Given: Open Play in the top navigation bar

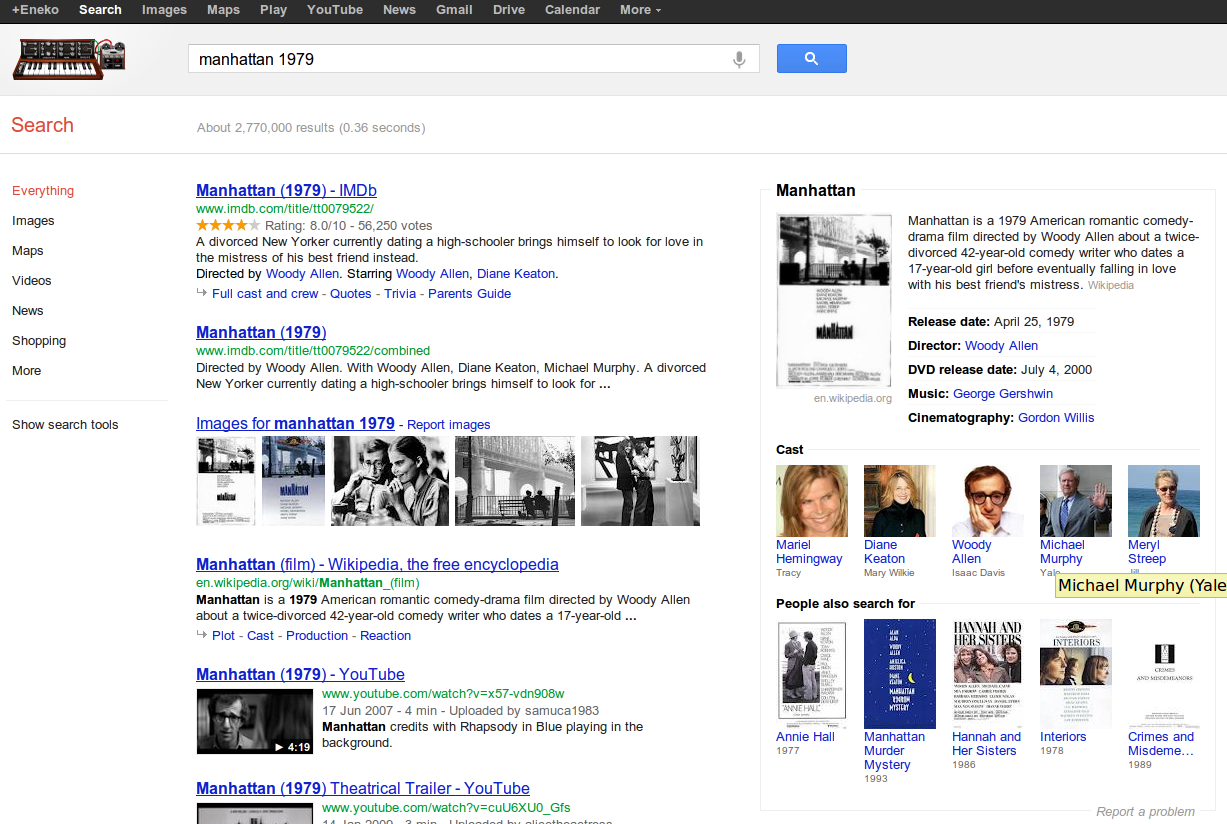Looking at the screenshot, I should pos(273,10).
